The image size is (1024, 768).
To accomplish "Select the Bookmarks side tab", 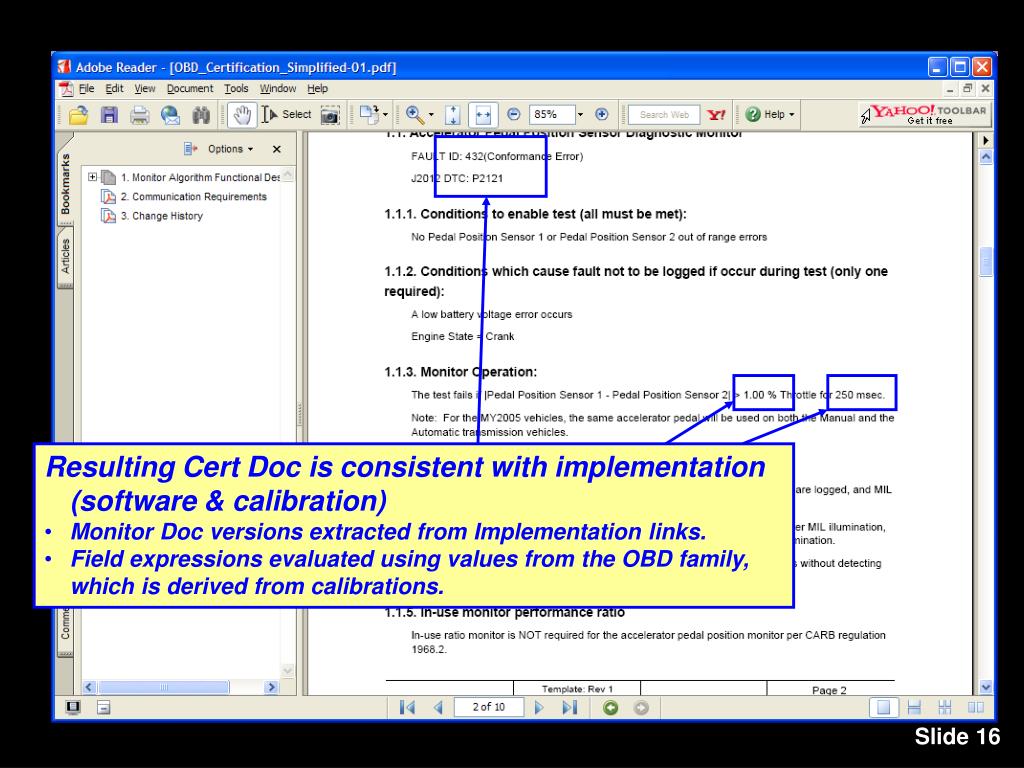I will [65, 184].
